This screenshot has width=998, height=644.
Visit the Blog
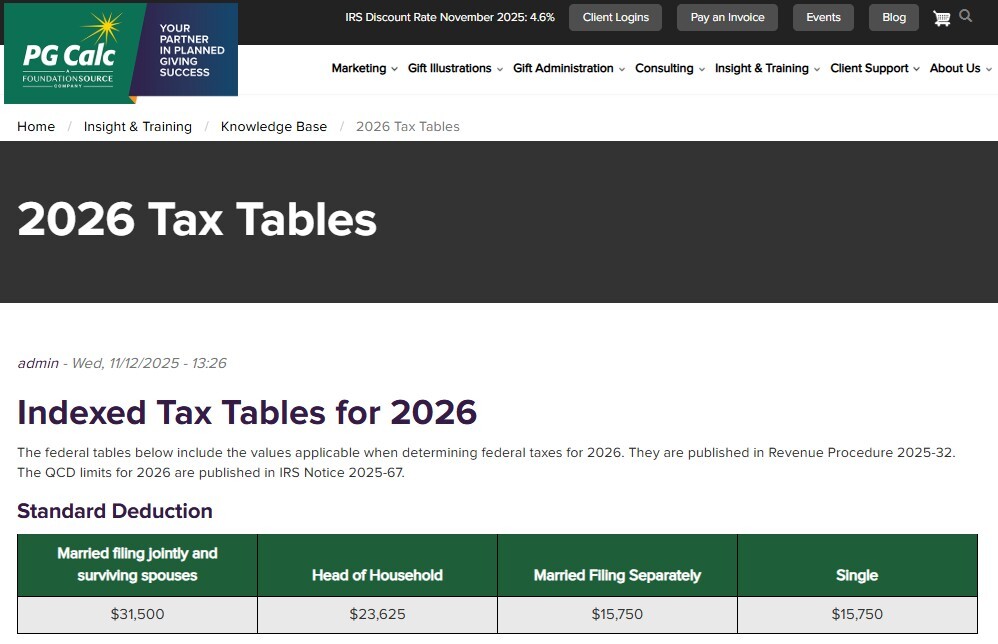click(893, 17)
